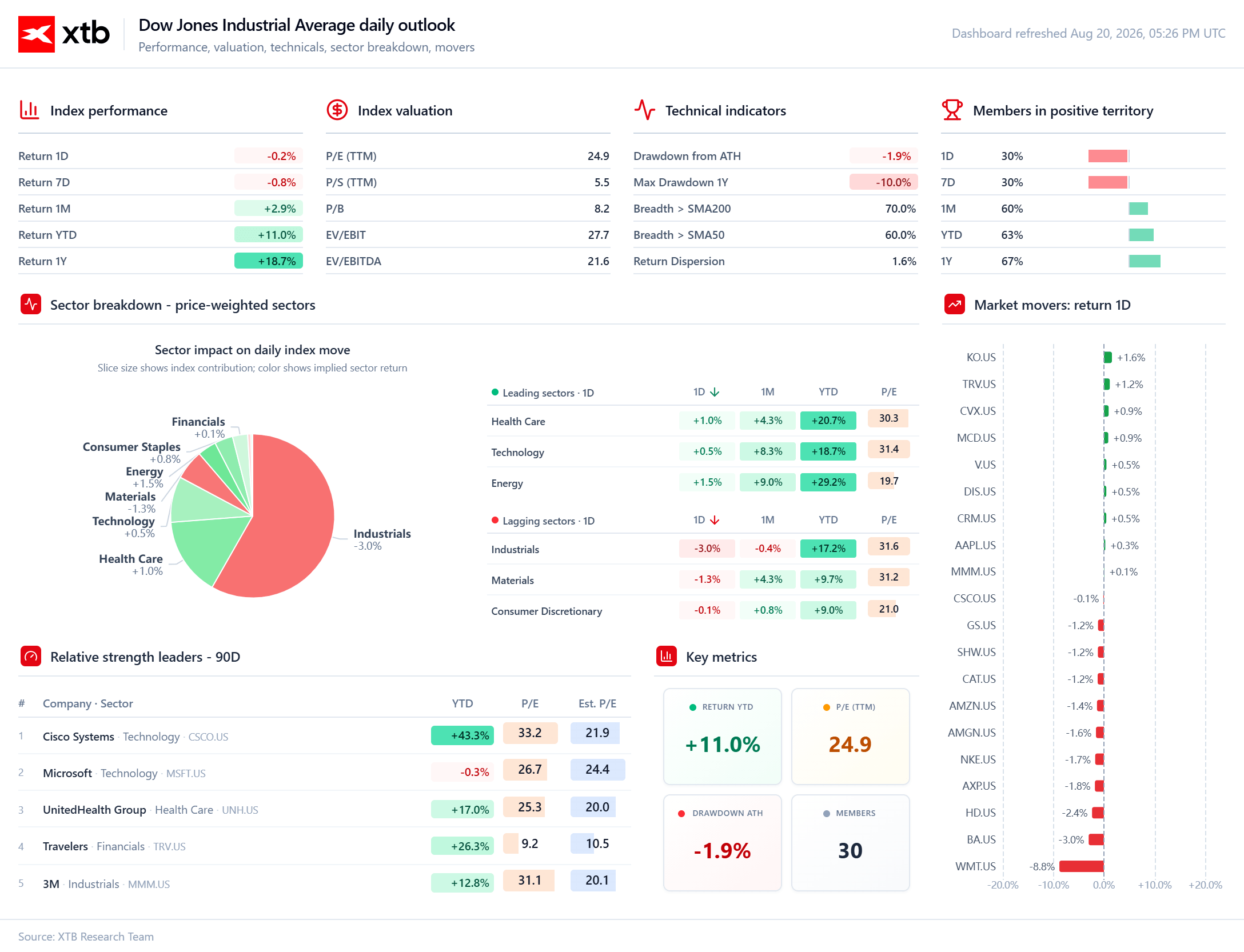Viewport: 1244px width, 952px height.
Task: Click the Index valuation dollar icon
Action: (x=337, y=110)
